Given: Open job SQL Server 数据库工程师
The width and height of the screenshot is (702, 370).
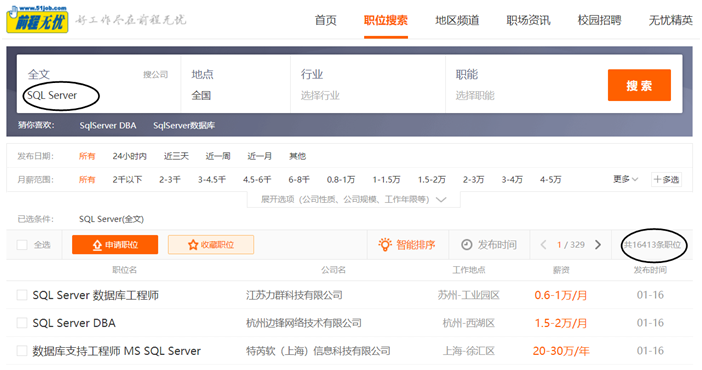Looking at the screenshot, I should click(96, 295).
